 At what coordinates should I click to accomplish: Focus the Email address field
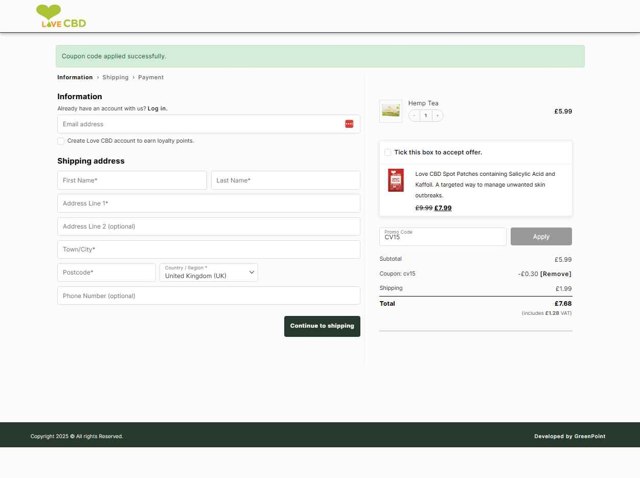209,124
